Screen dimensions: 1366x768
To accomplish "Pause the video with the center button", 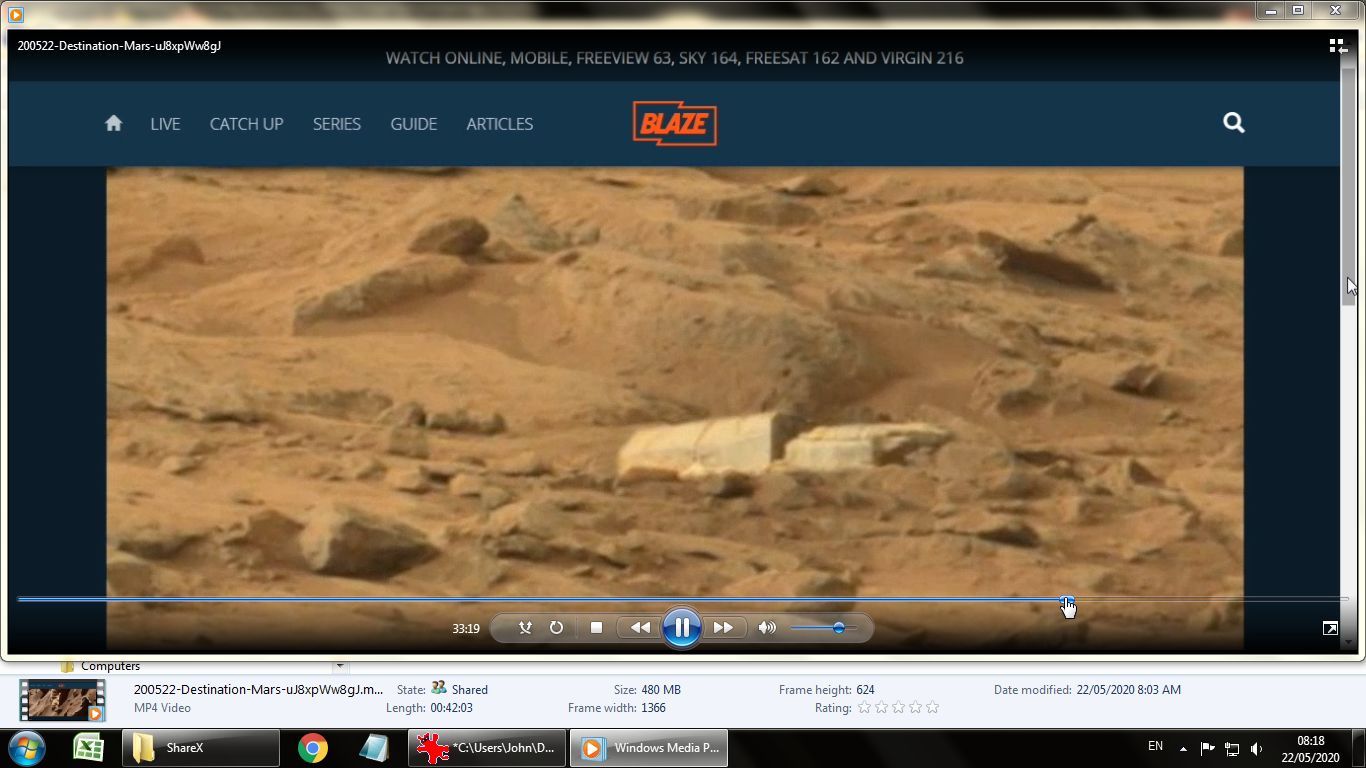I will tap(681, 628).
